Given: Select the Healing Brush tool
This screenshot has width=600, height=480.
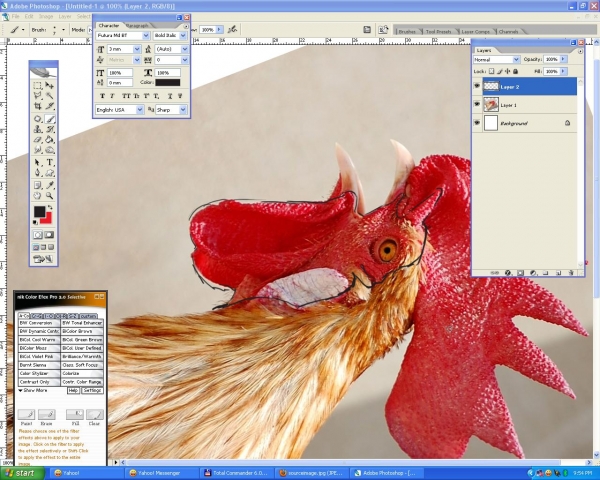Looking at the screenshot, I should click(x=38, y=119).
